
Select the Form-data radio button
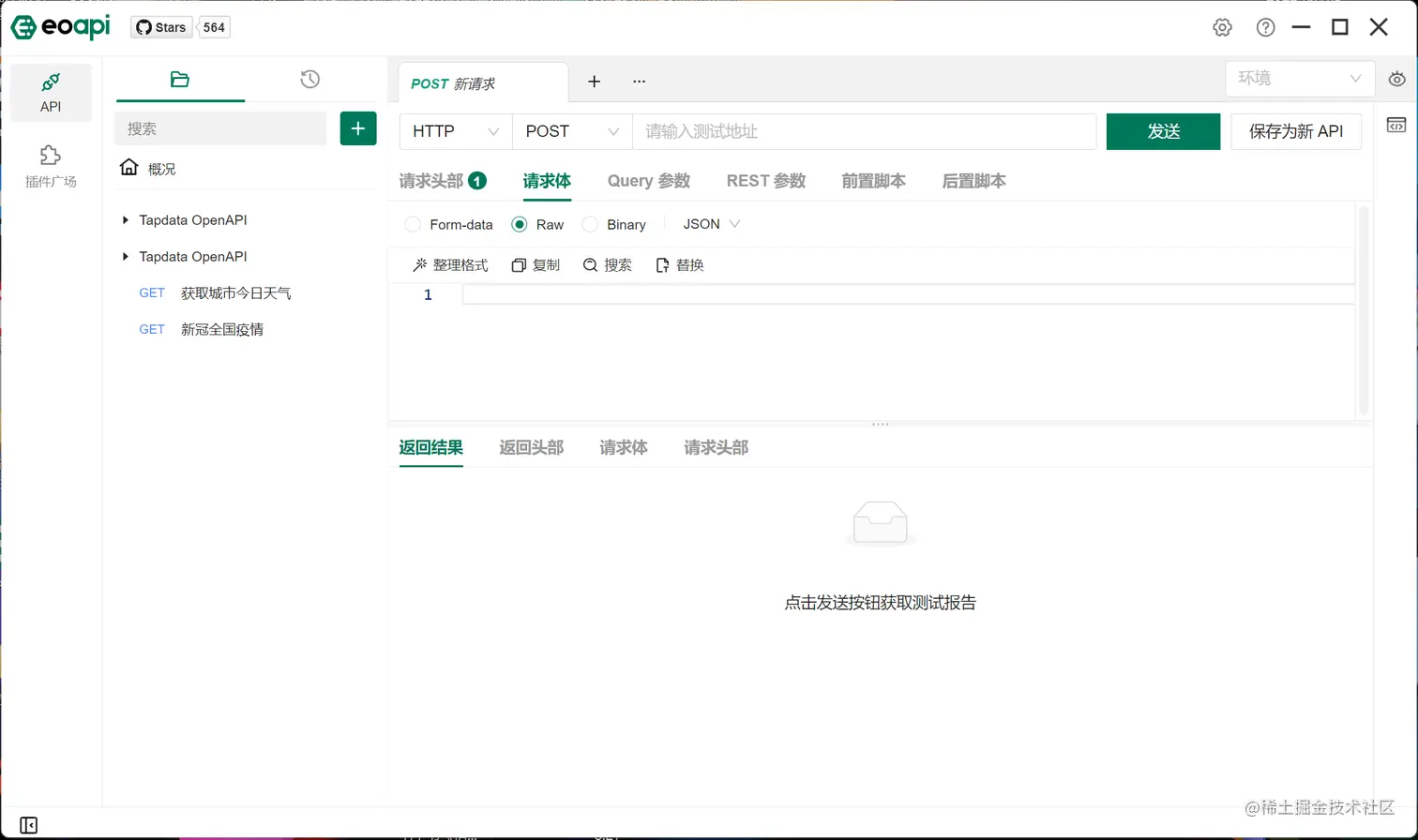(x=413, y=224)
